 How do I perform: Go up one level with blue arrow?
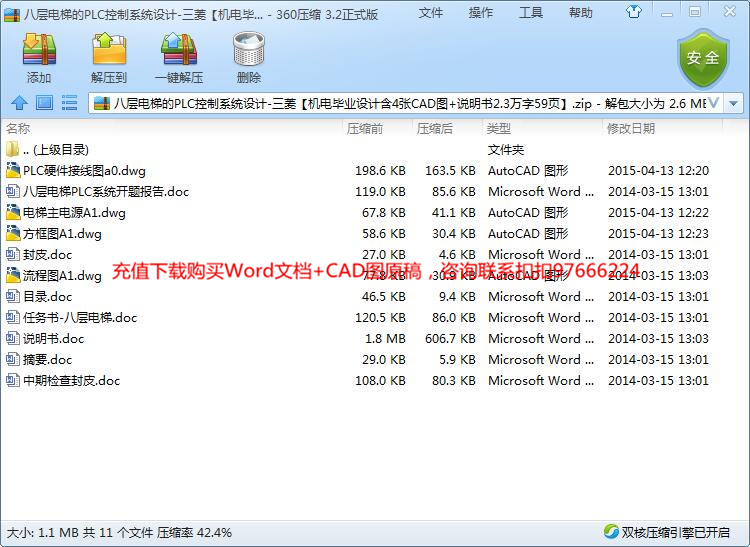(x=19, y=103)
